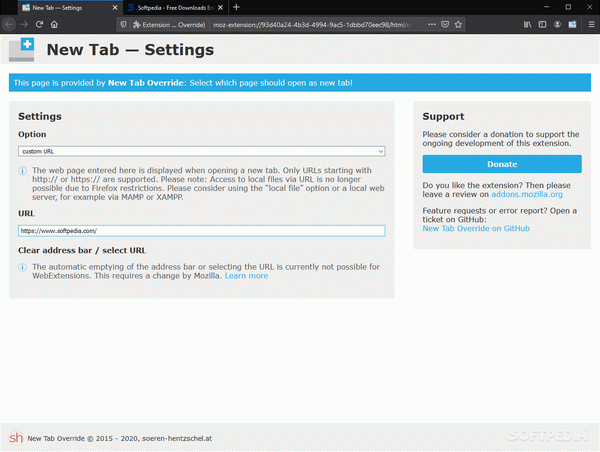Click the Extension (New Tab Override) identity label

point(169,24)
